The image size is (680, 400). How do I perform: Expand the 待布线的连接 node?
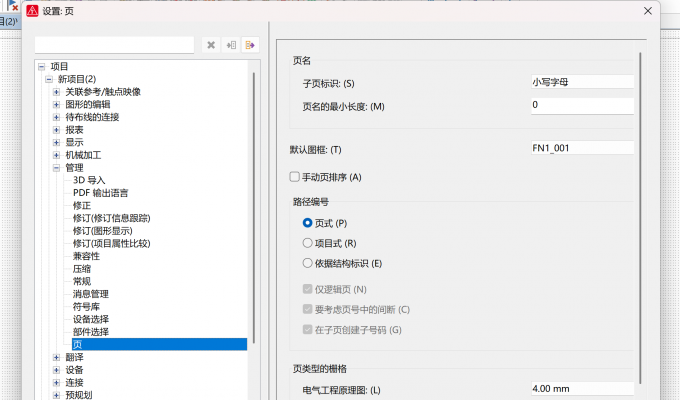coord(56,117)
